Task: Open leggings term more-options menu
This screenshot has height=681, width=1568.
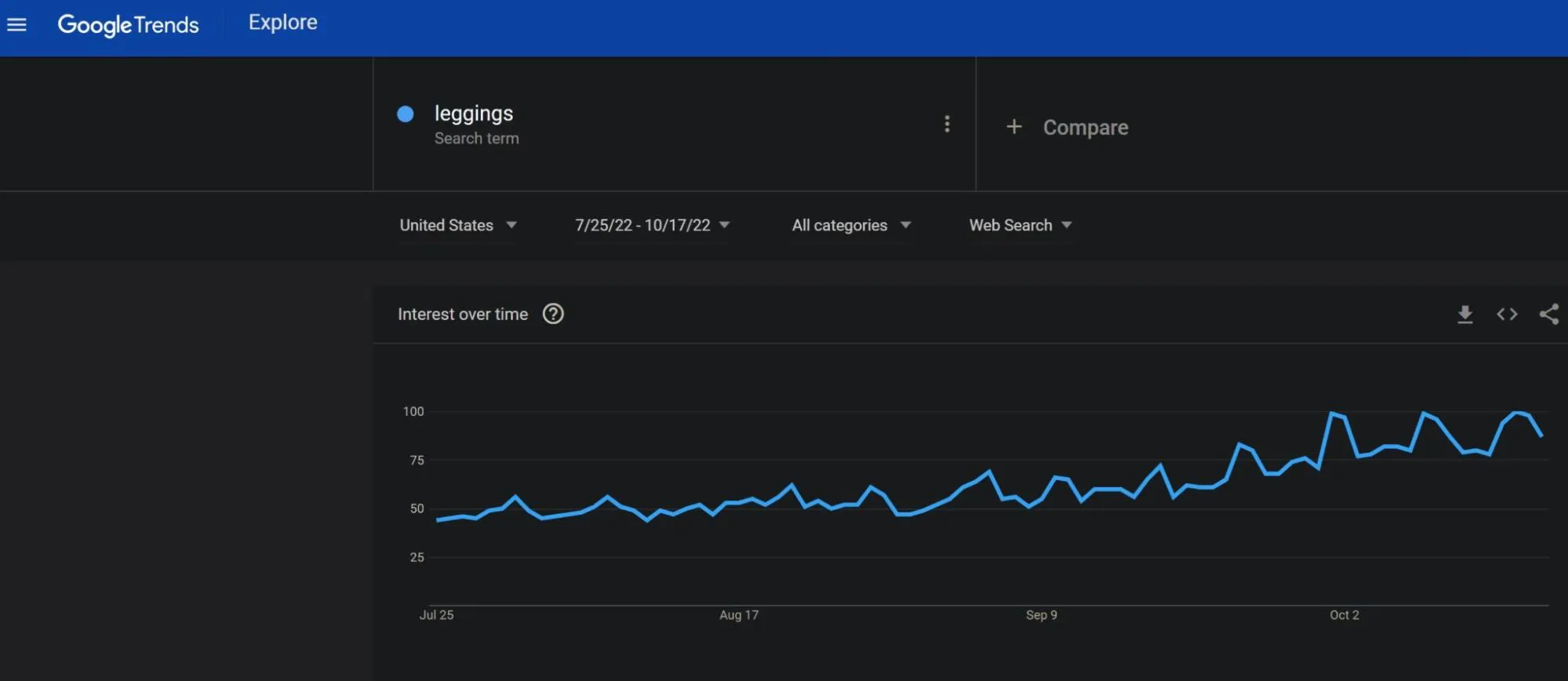Action: point(947,124)
